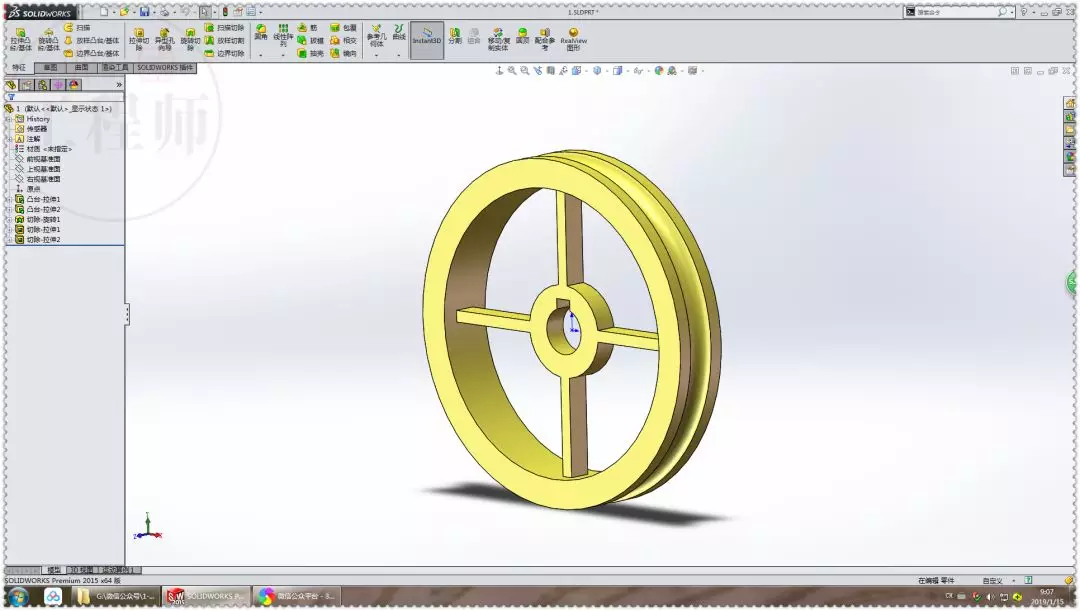Choose the Mirror tool (镜向)

point(343,53)
